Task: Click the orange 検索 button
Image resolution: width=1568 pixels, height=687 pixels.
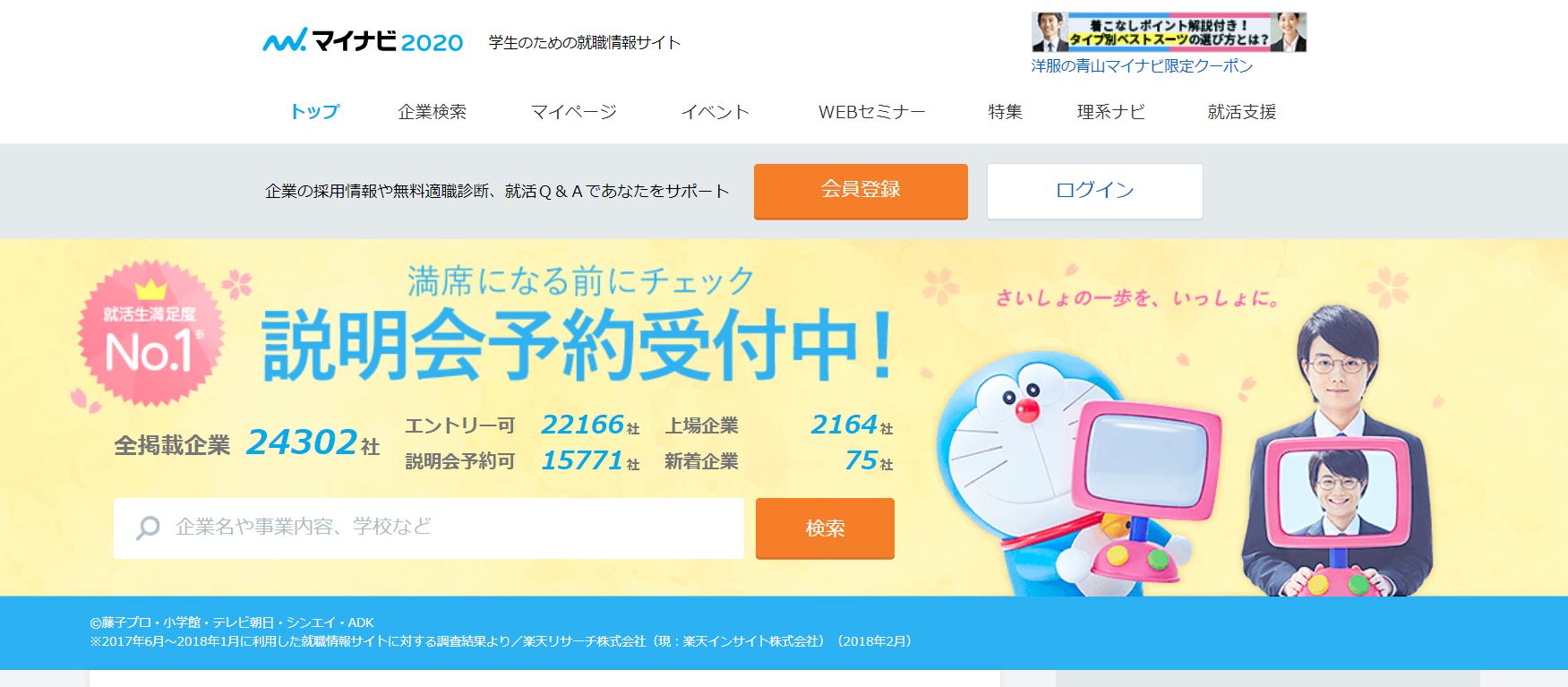Action: (x=825, y=528)
